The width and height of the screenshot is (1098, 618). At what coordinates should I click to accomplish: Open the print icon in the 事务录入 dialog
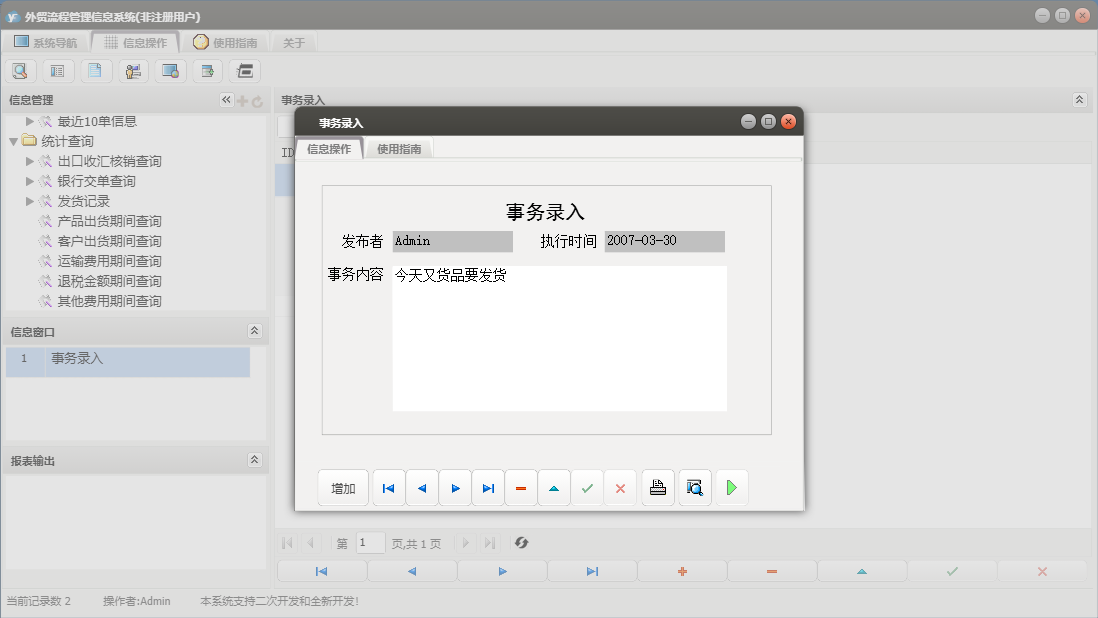[657, 487]
